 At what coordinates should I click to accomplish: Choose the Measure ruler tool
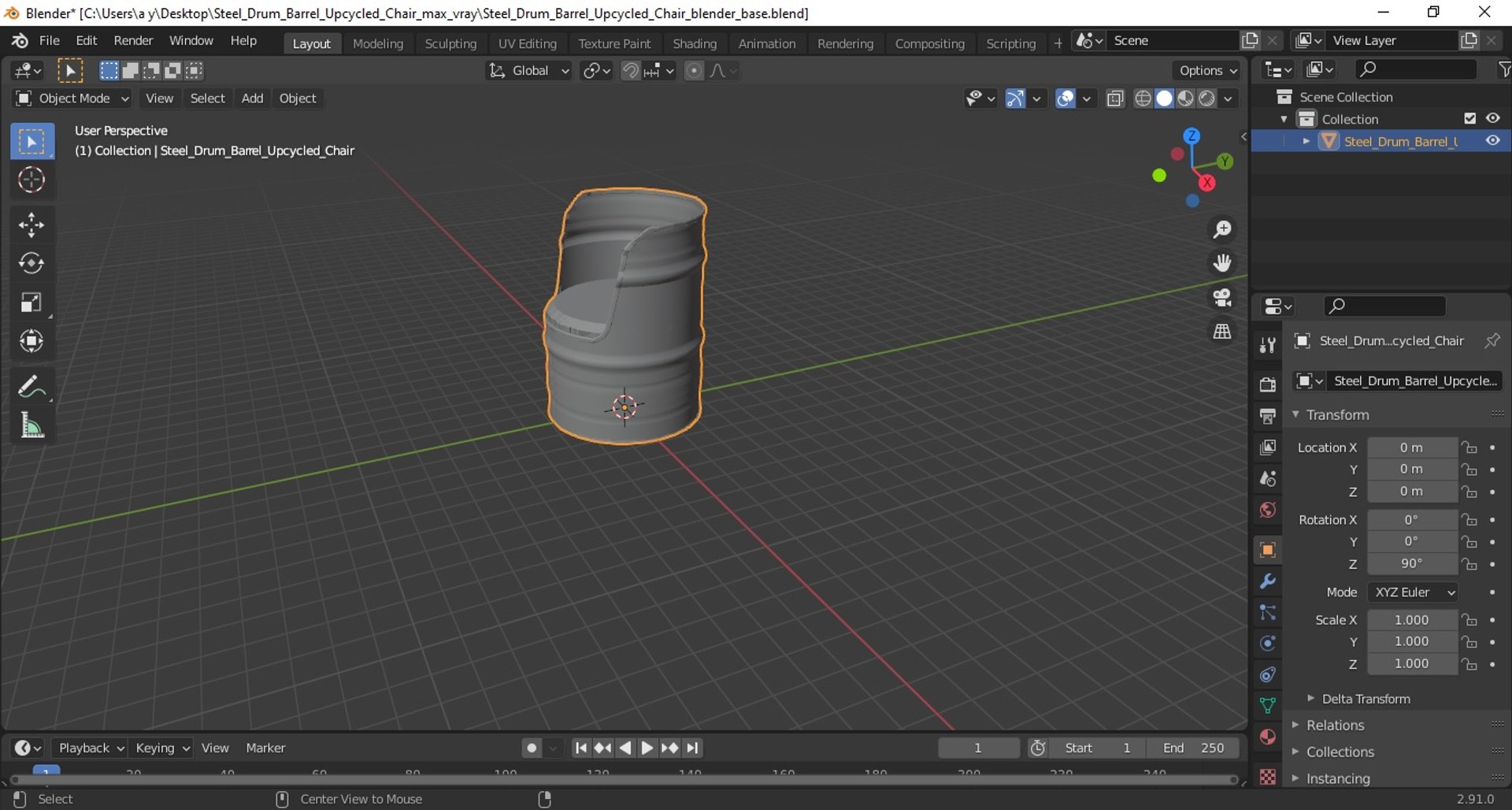(x=32, y=425)
